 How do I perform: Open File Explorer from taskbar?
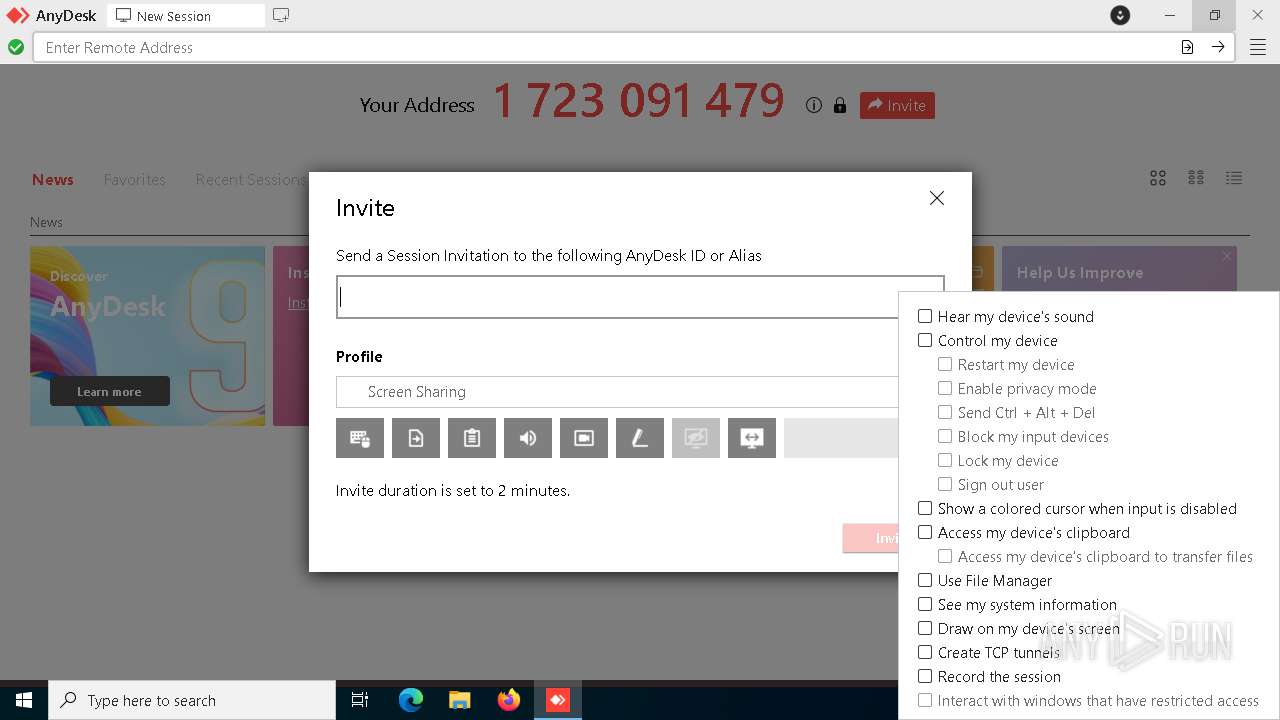460,700
